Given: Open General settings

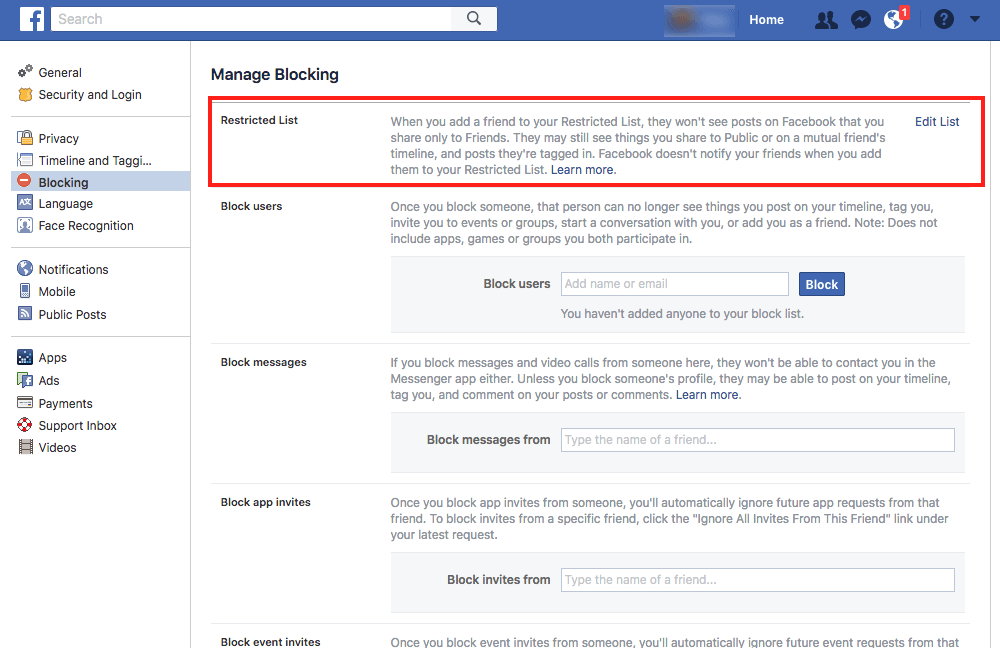Looking at the screenshot, I should [60, 73].
